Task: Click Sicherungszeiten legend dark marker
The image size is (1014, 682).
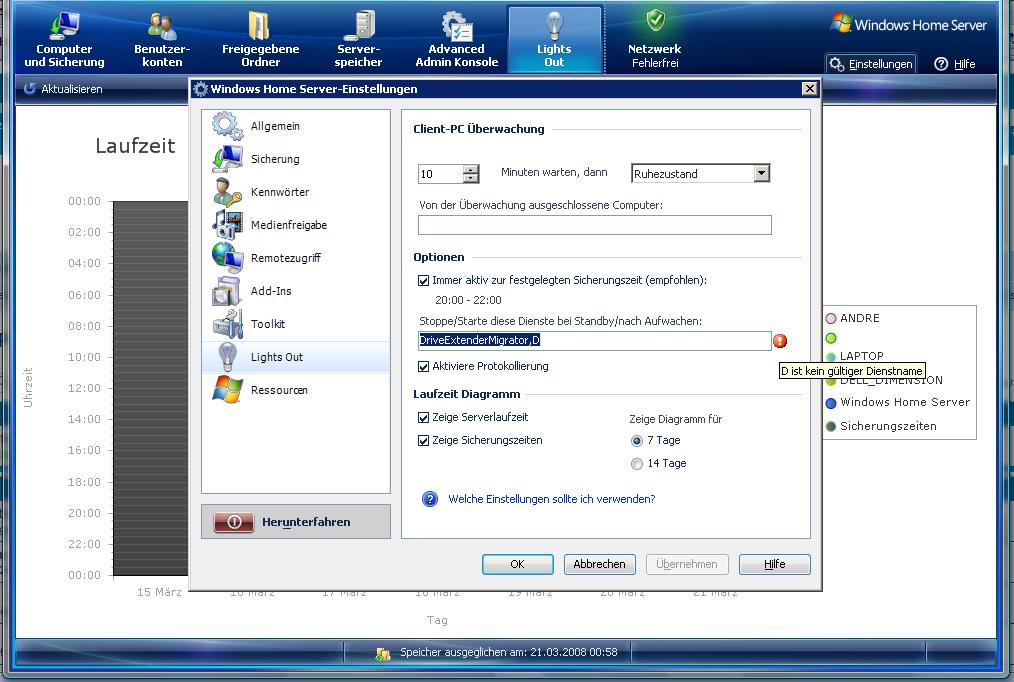Action: (831, 427)
